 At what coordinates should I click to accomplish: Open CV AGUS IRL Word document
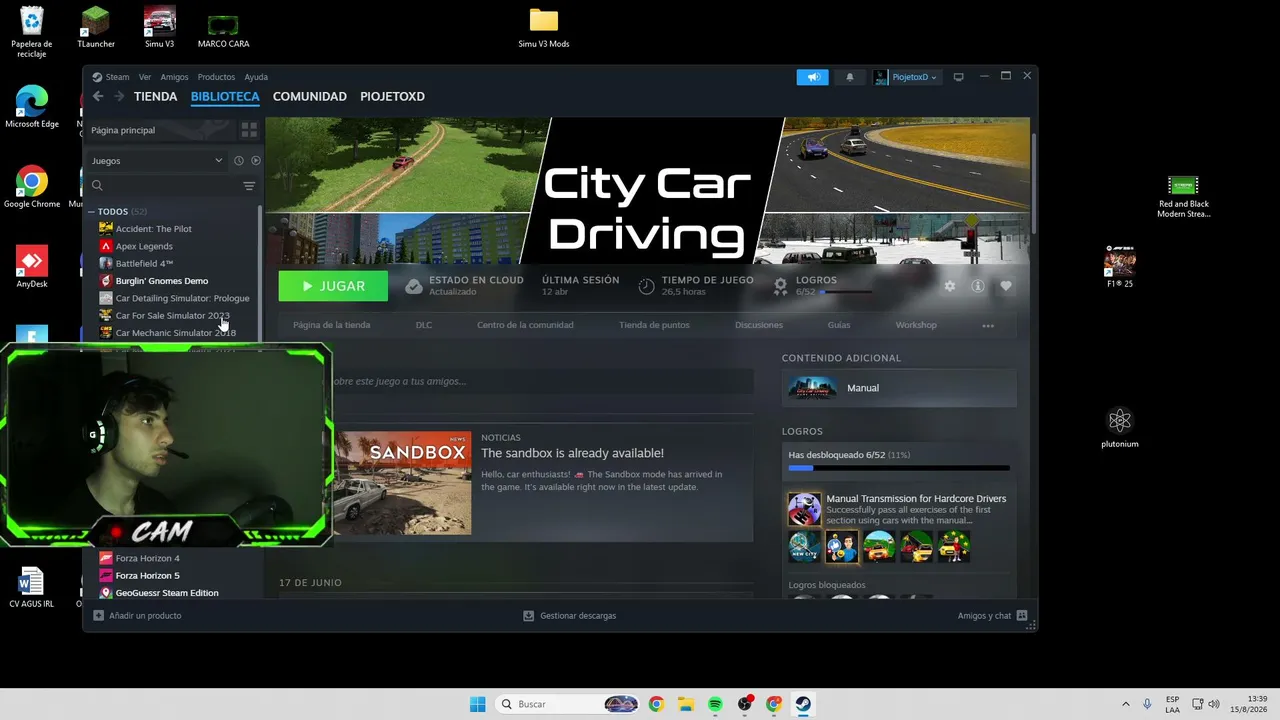pyautogui.click(x=32, y=587)
